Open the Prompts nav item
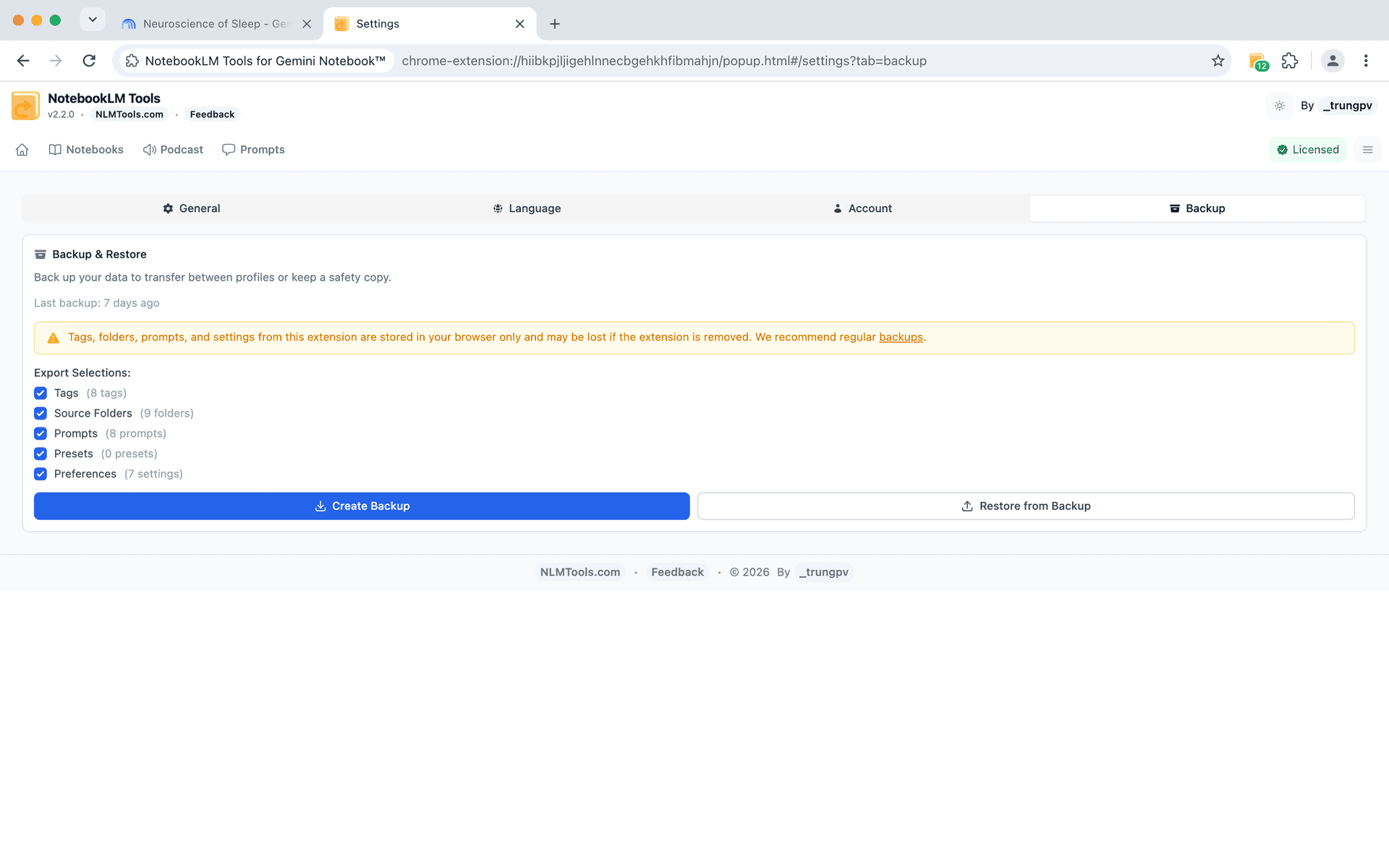The image size is (1389, 868). 253,150
